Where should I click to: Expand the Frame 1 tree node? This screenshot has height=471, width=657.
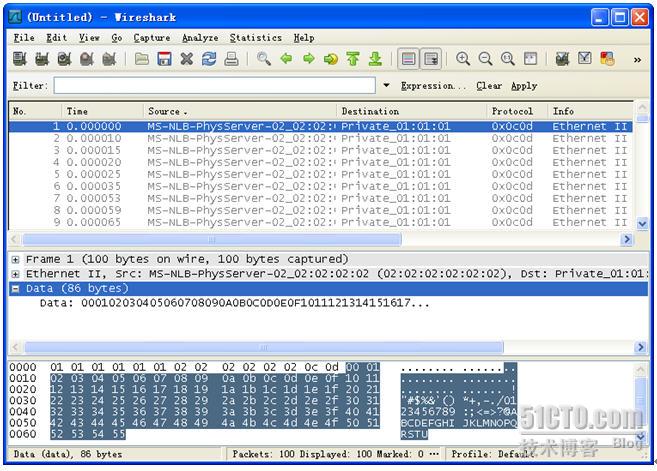tap(16, 260)
